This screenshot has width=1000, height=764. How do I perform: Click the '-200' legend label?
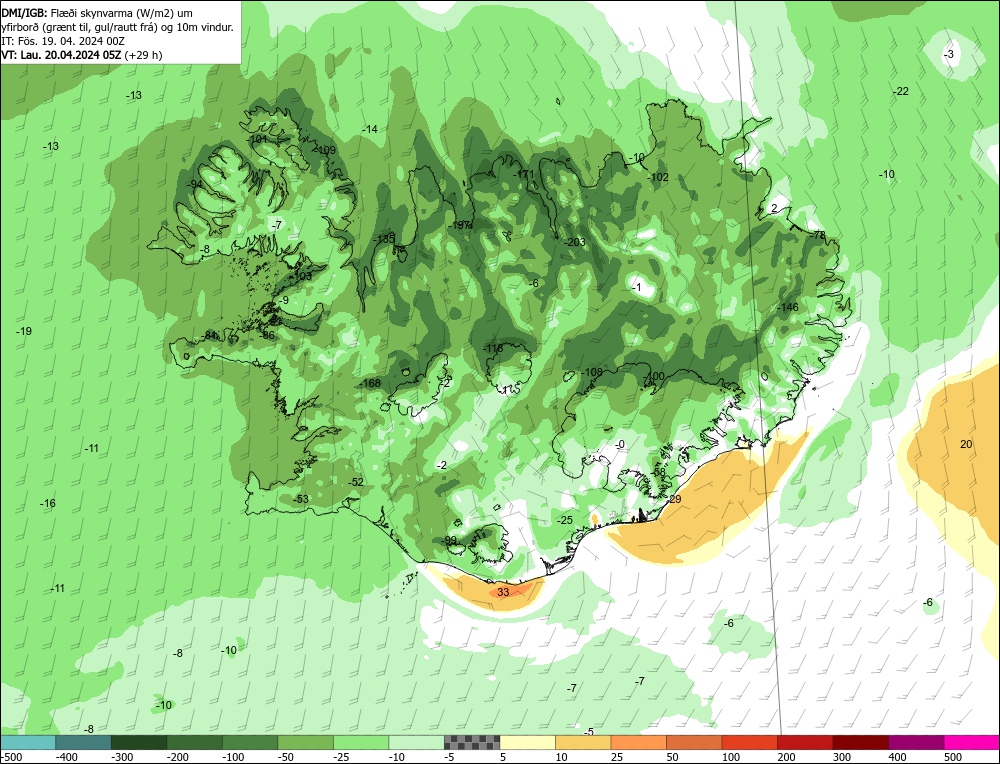coord(178,757)
